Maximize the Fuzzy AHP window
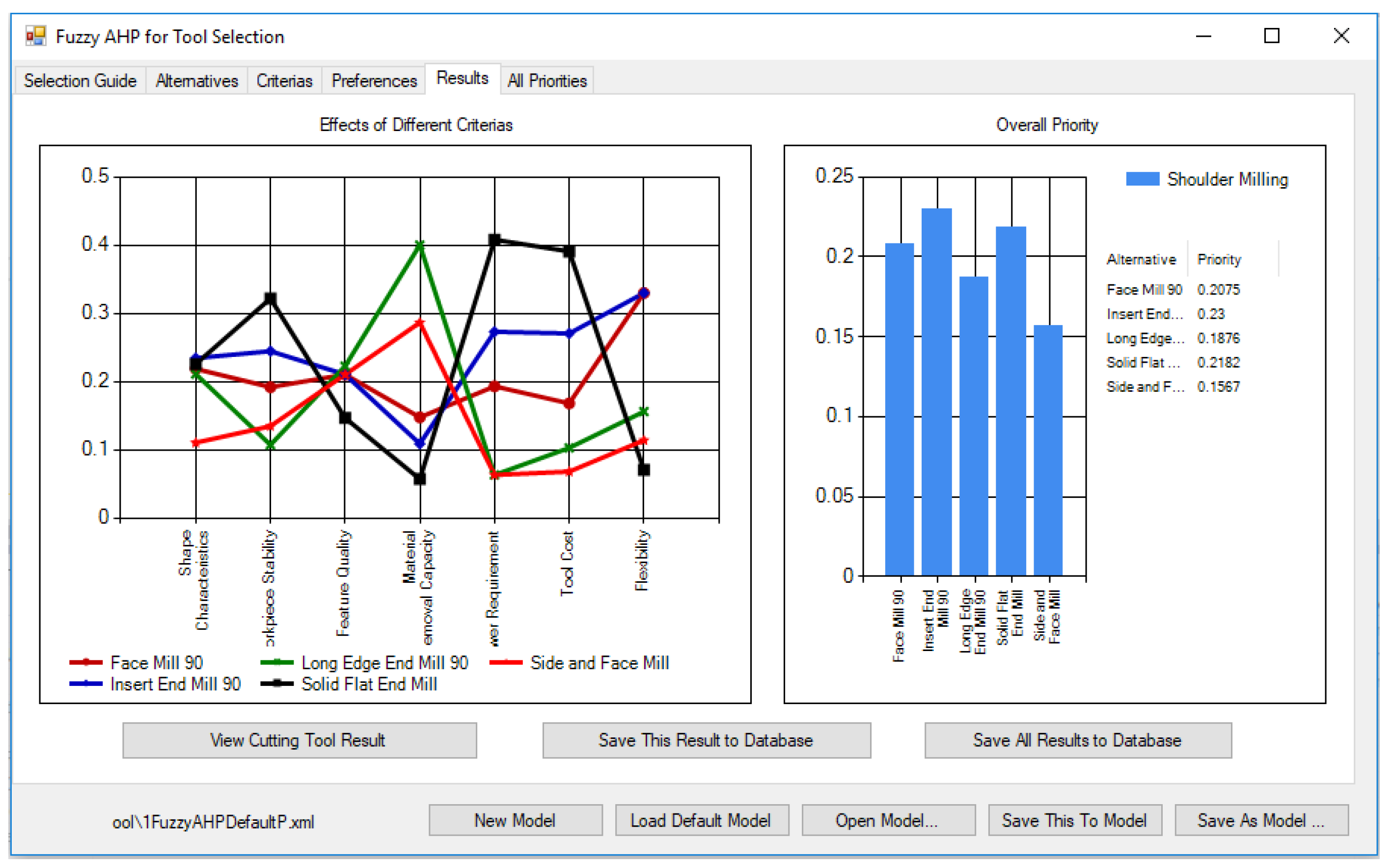Image resolution: width=1391 pixels, height=868 pixels. point(1272,36)
